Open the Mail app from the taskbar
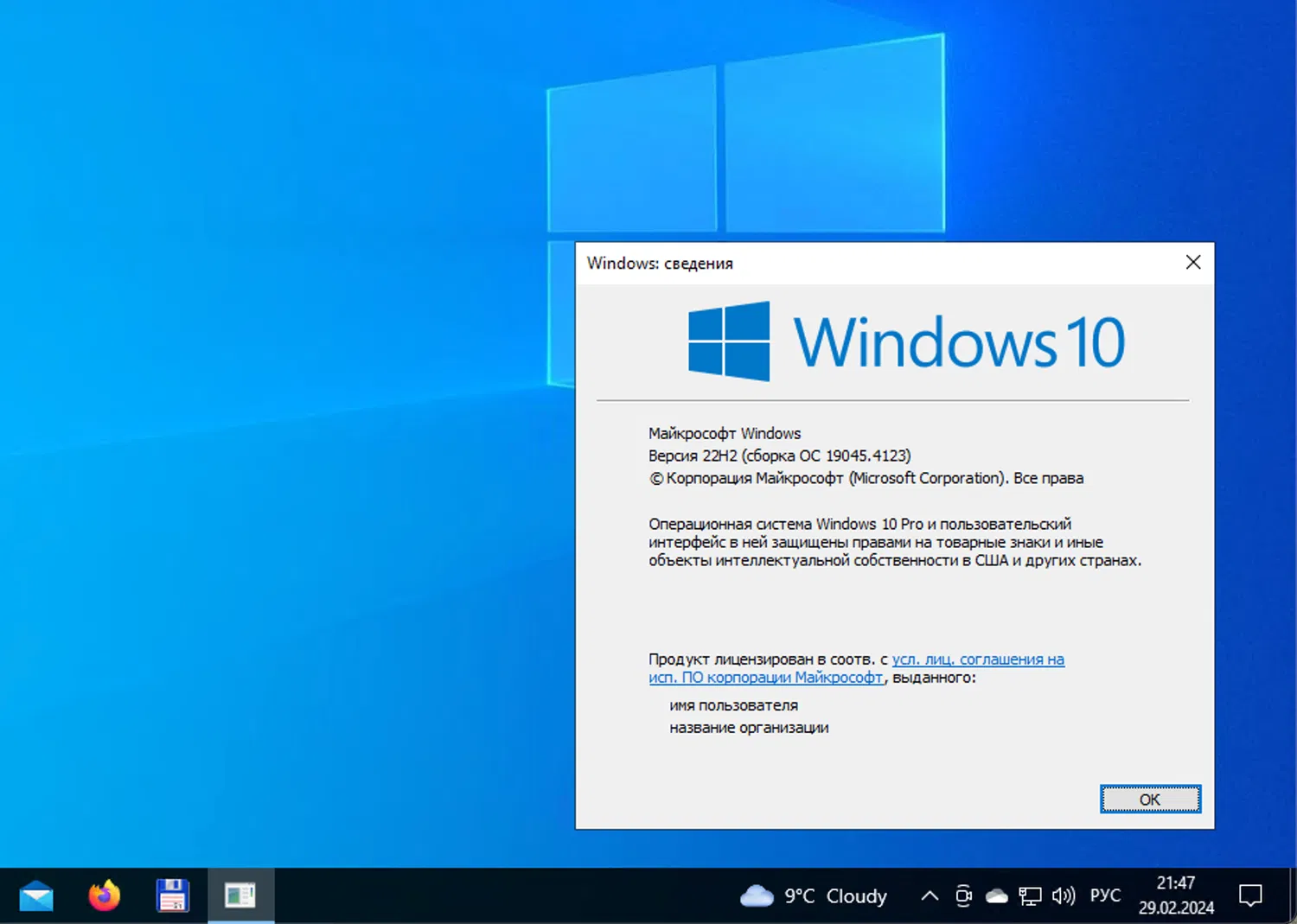This screenshot has width=1297, height=924. click(35, 895)
